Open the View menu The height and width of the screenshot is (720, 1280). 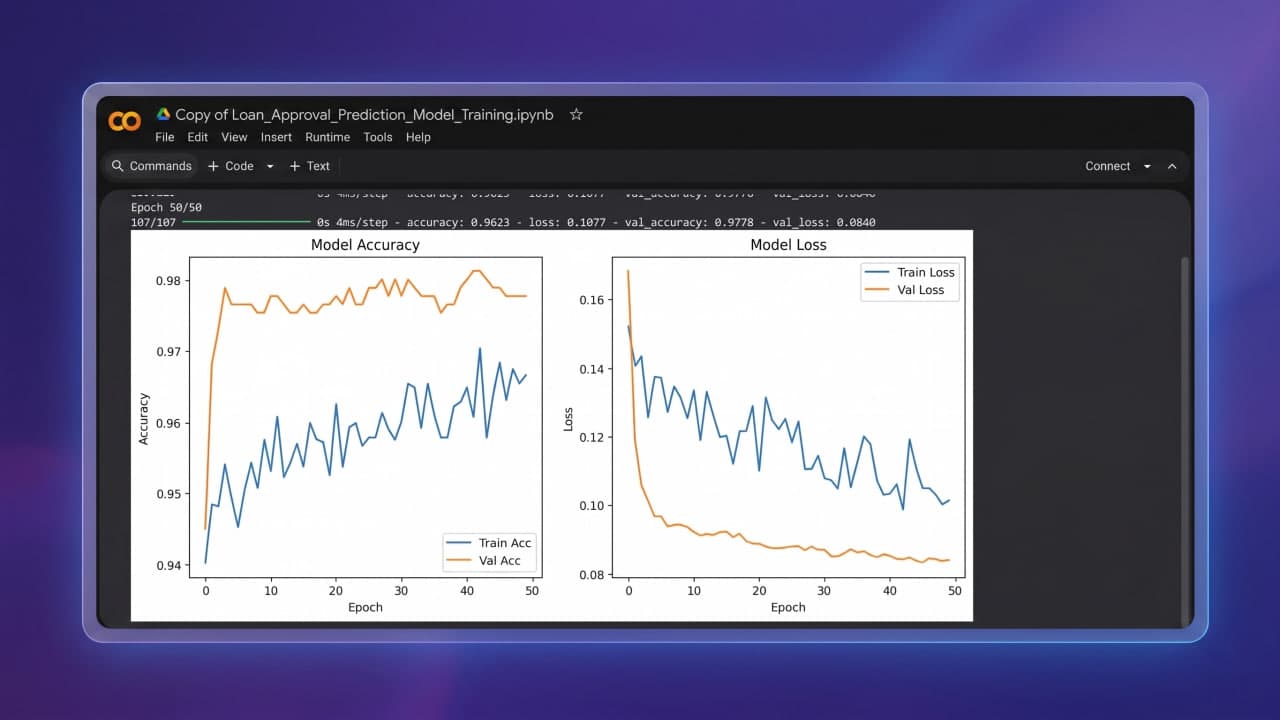pos(234,137)
